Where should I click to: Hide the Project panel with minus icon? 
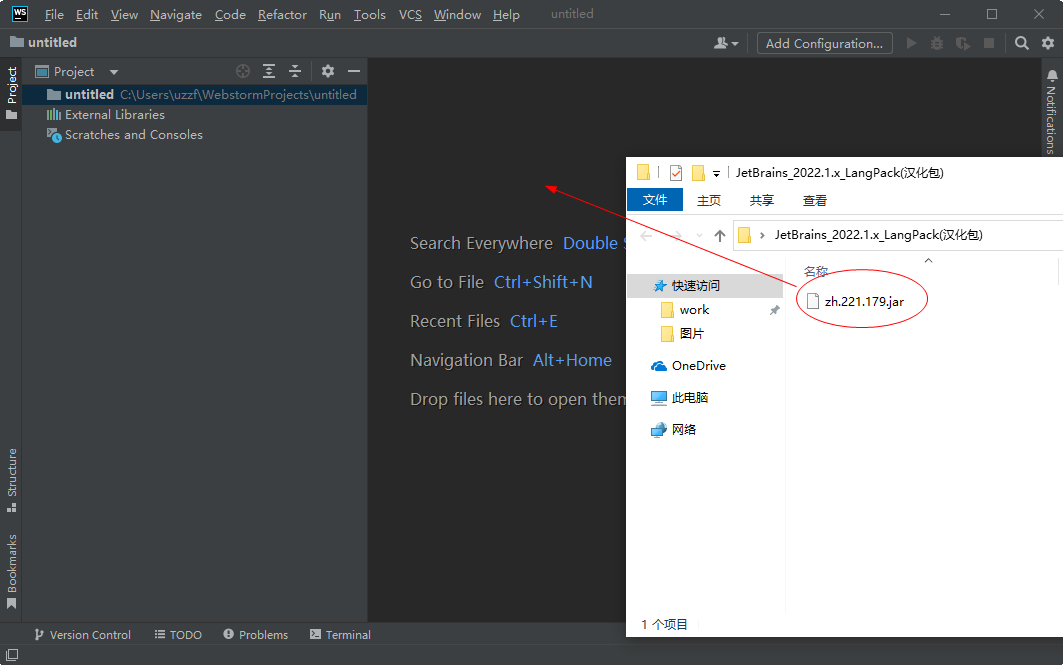(x=354, y=70)
